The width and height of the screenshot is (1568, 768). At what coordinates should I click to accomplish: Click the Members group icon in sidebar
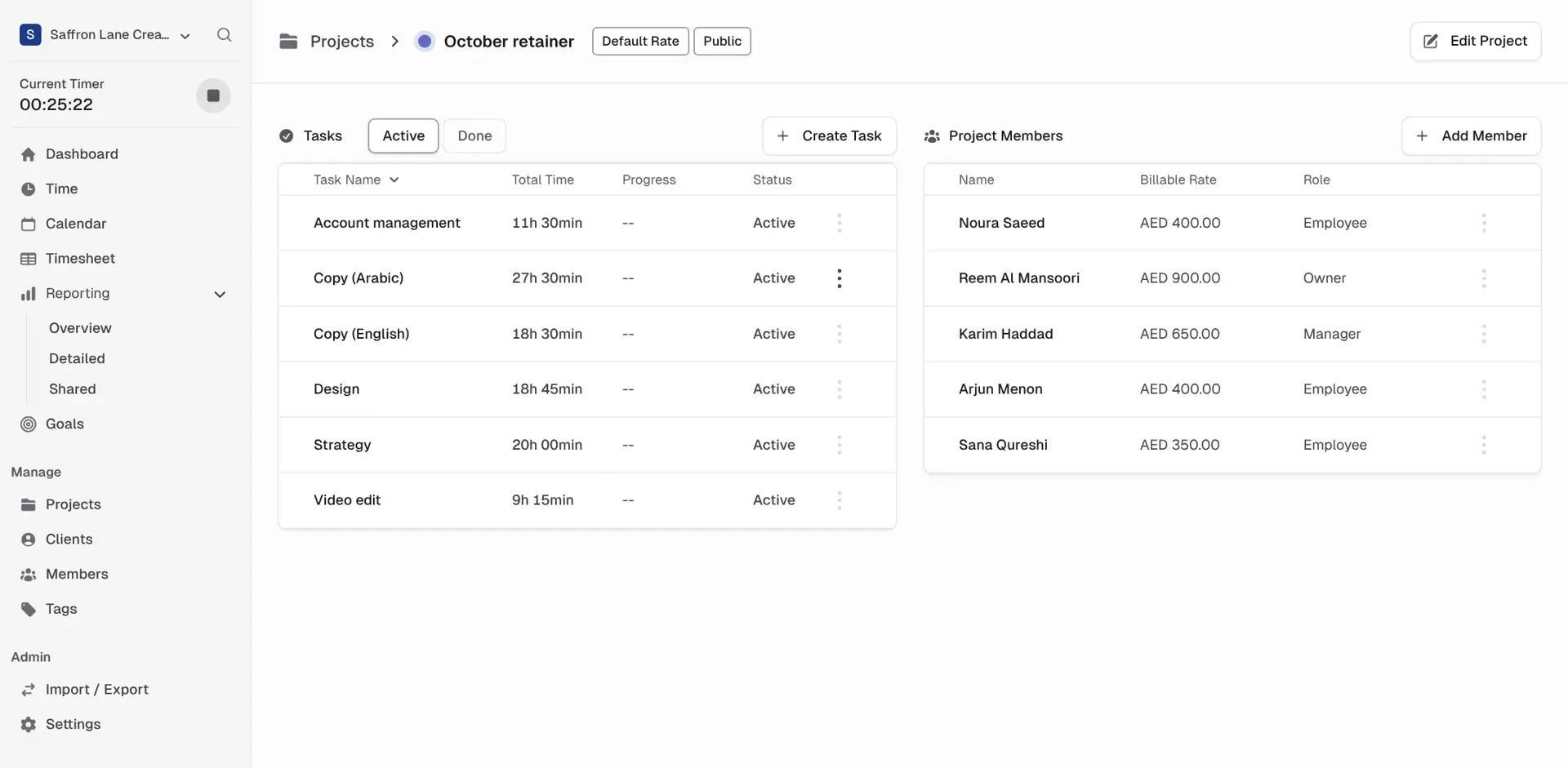pyautogui.click(x=29, y=575)
